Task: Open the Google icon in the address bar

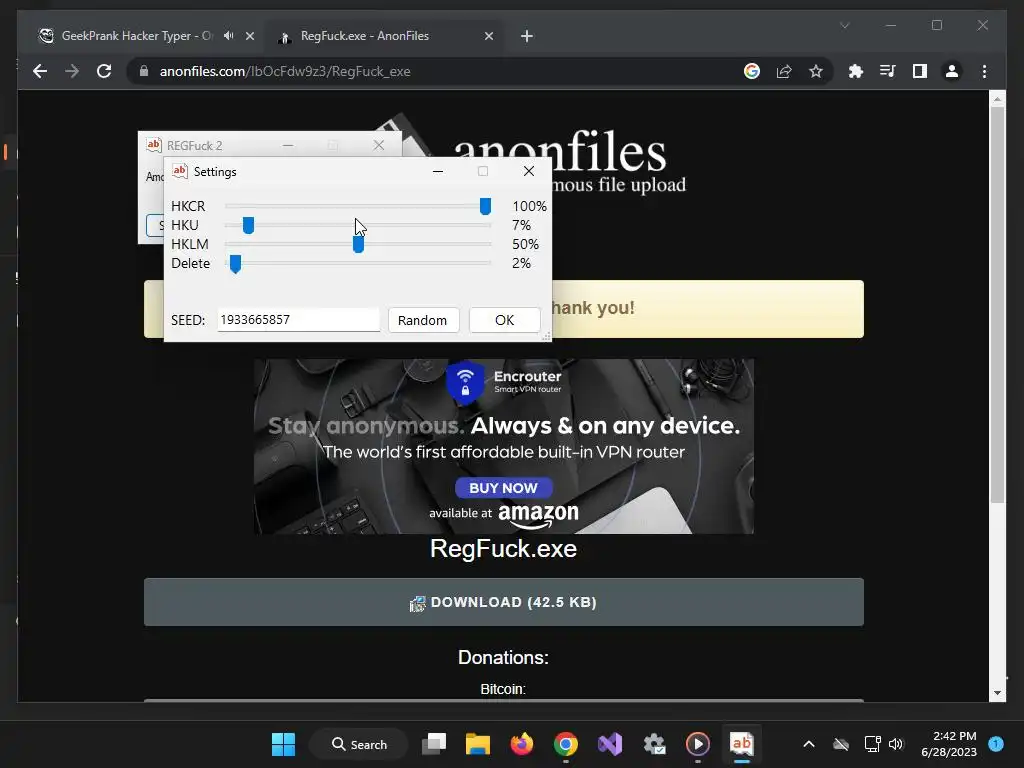Action: pyautogui.click(x=752, y=71)
